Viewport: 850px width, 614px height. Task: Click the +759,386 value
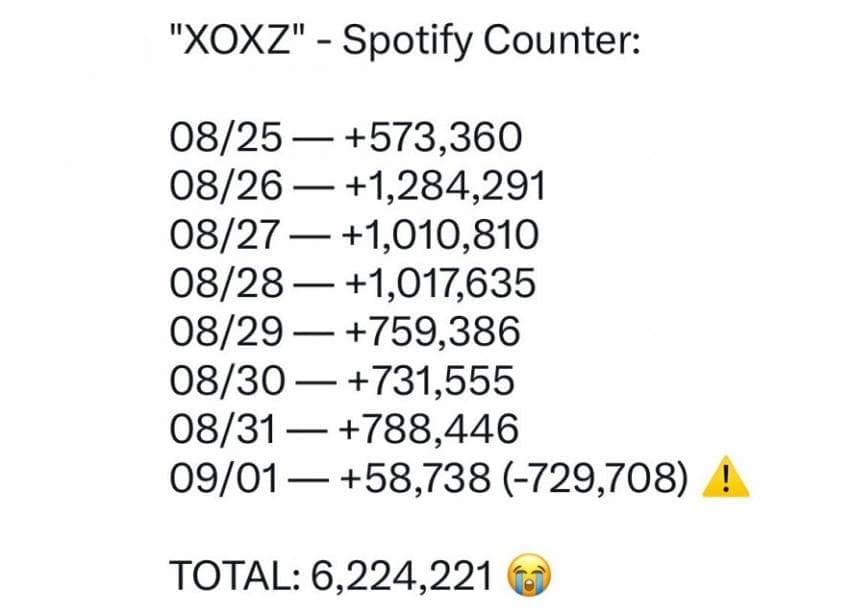[433, 332]
